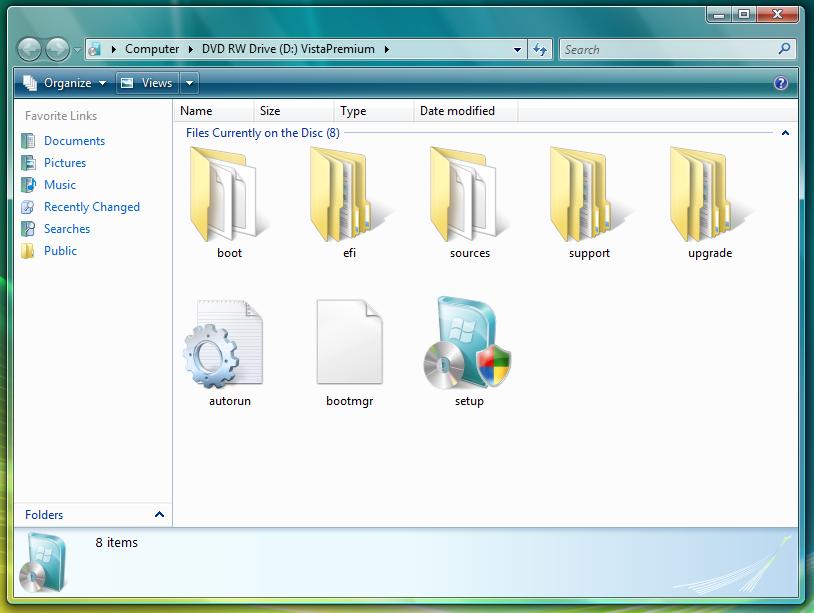Viewport: 814px width, 613px height.
Task: Click the 8 items text in details pane
Action: pos(116,542)
